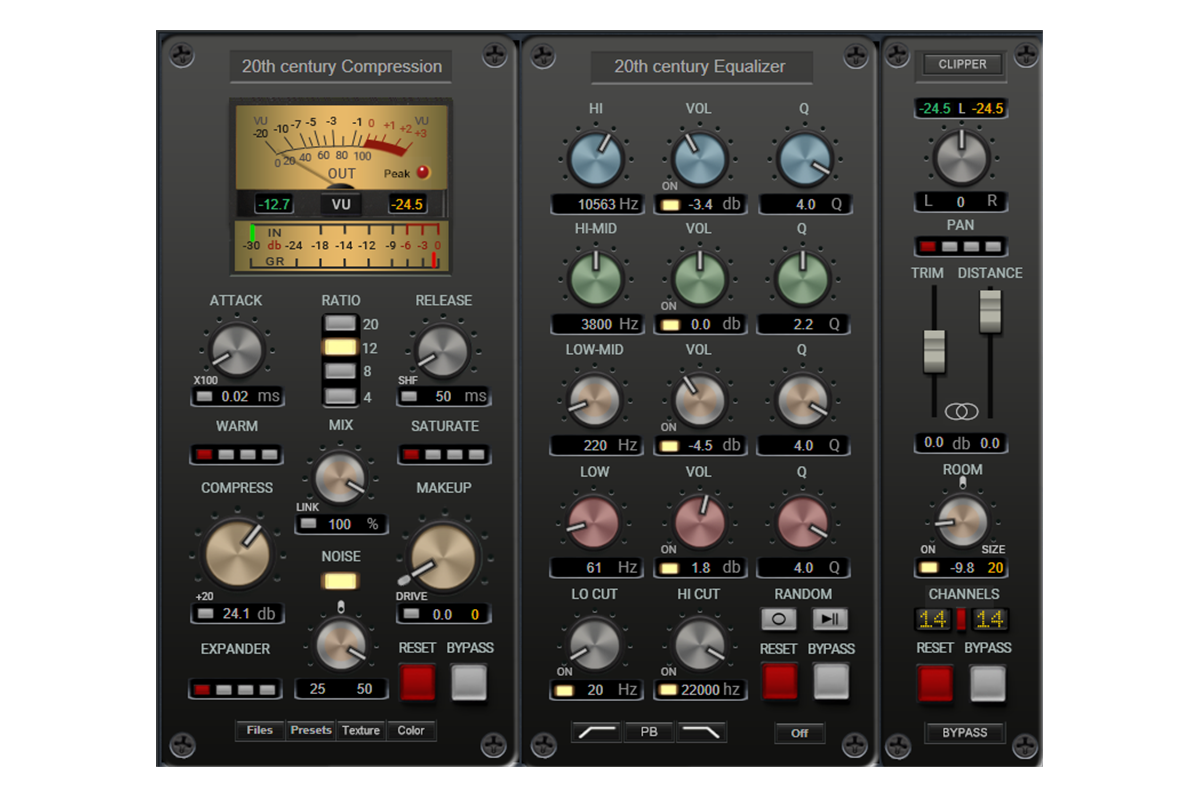Select compression ratio 20
This screenshot has width=1199, height=799.
click(341, 324)
